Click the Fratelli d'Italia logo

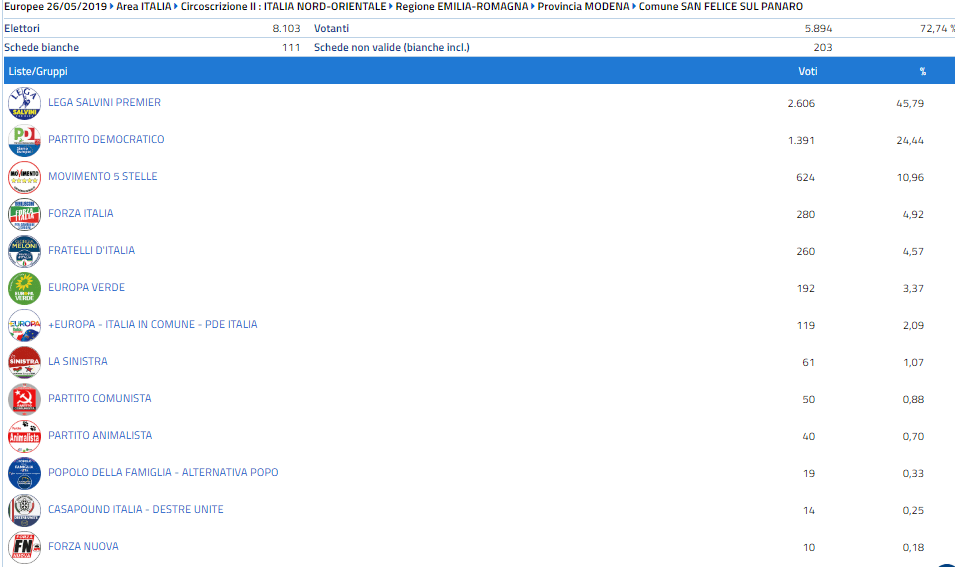click(x=24, y=252)
